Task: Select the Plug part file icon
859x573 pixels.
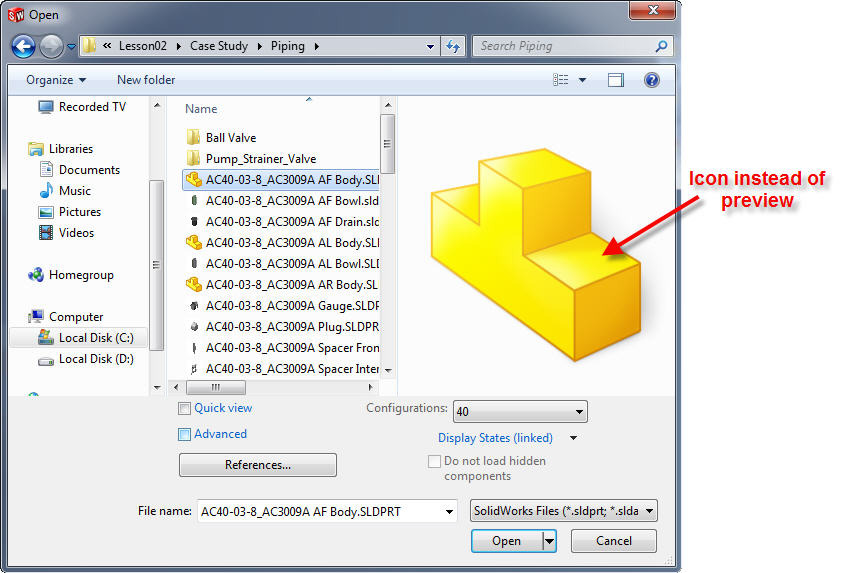Action: coord(193,326)
